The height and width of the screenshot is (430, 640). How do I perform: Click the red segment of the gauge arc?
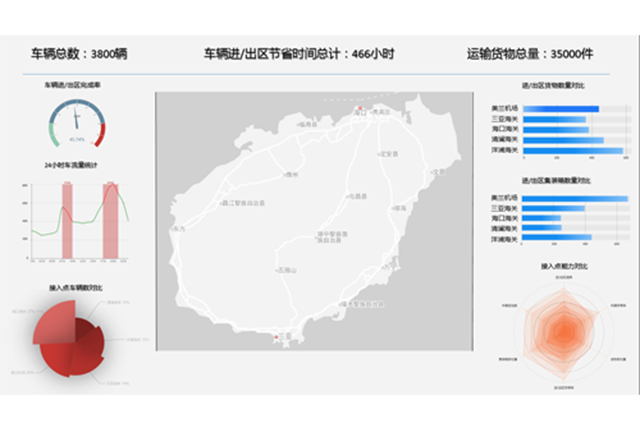coord(103,133)
